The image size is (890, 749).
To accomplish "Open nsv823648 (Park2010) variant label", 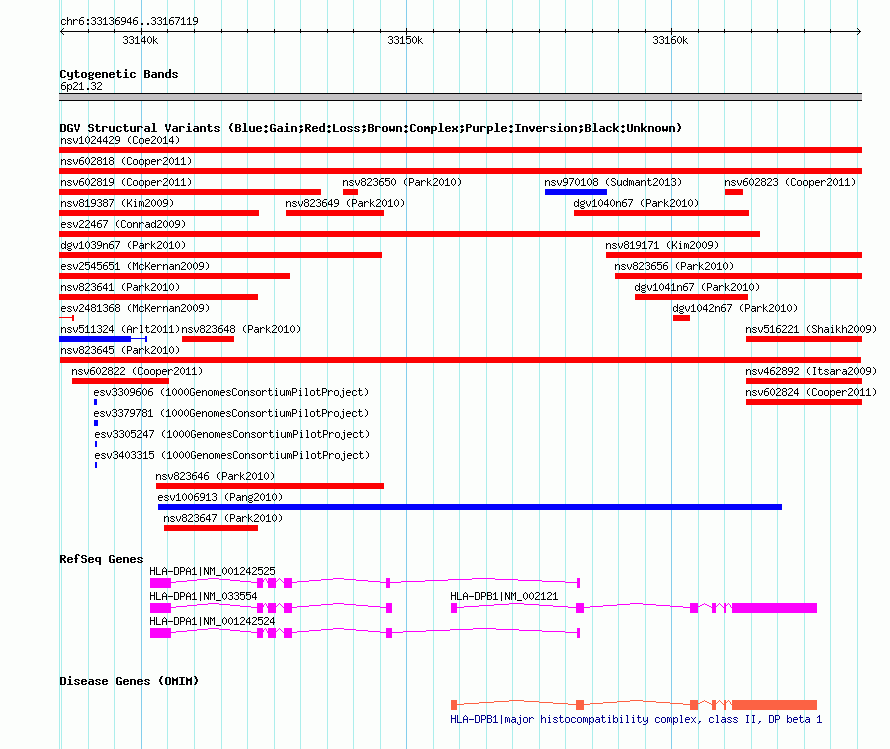I will (241, 329).
